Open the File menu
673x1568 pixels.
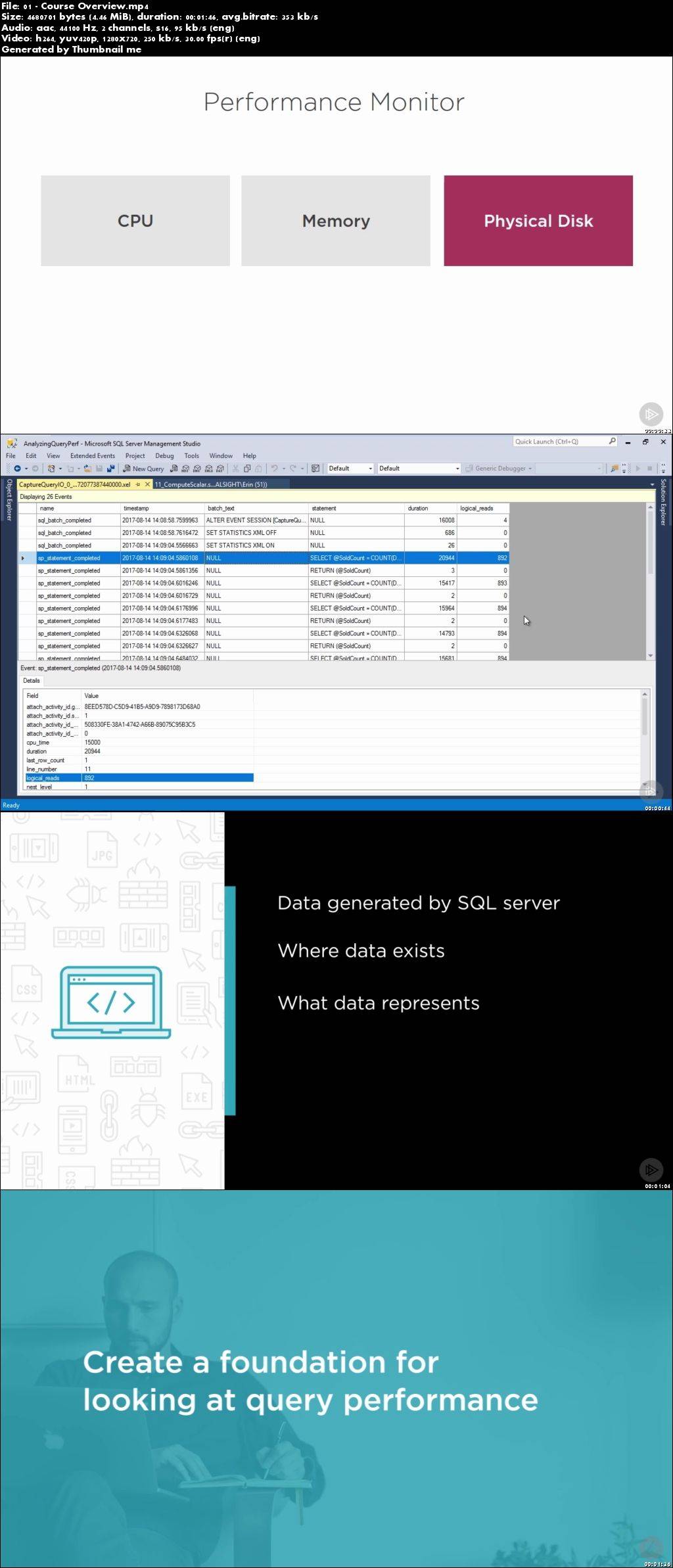11,455
